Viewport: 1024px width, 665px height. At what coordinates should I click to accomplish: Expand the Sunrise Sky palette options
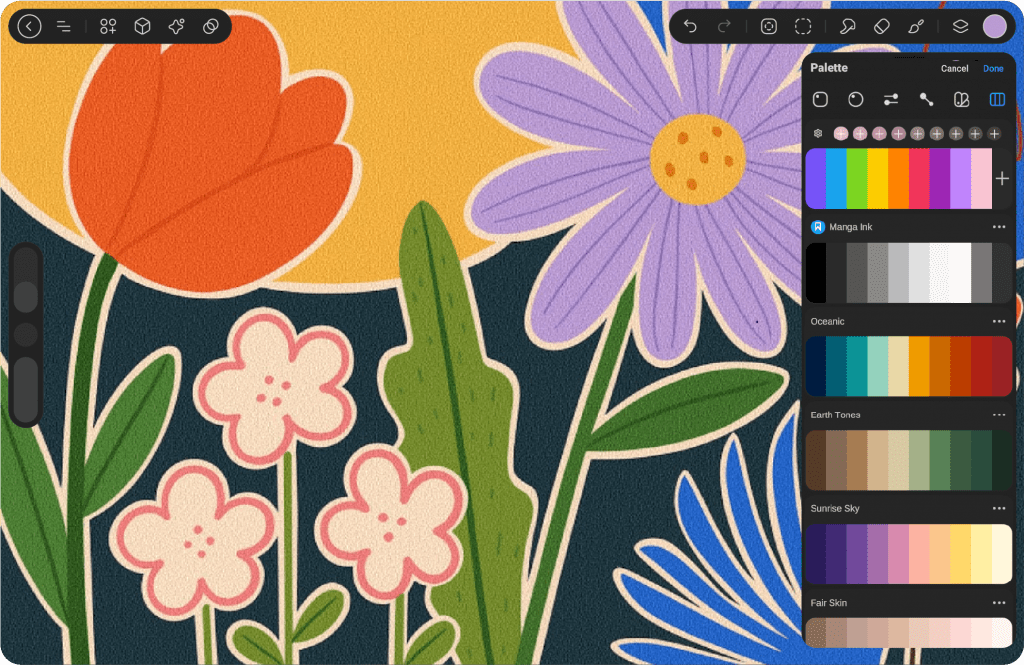998,508
